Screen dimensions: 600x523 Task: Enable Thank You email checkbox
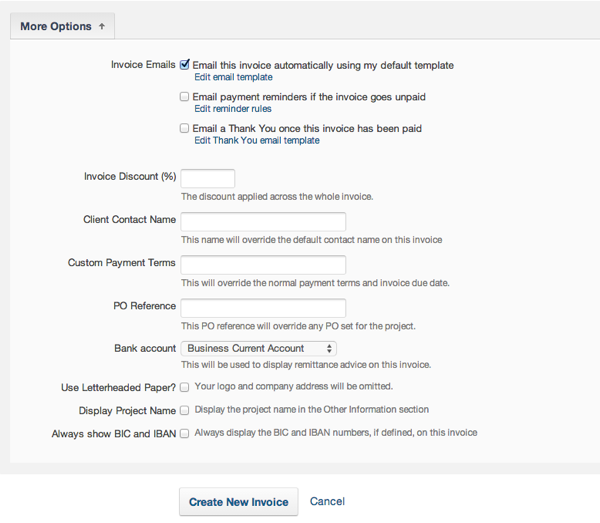pyautogui.click(x=185, y=129)
